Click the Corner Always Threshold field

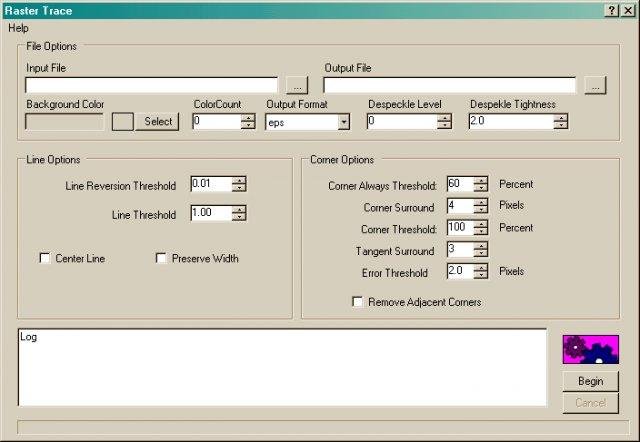[x=460, y=184]
